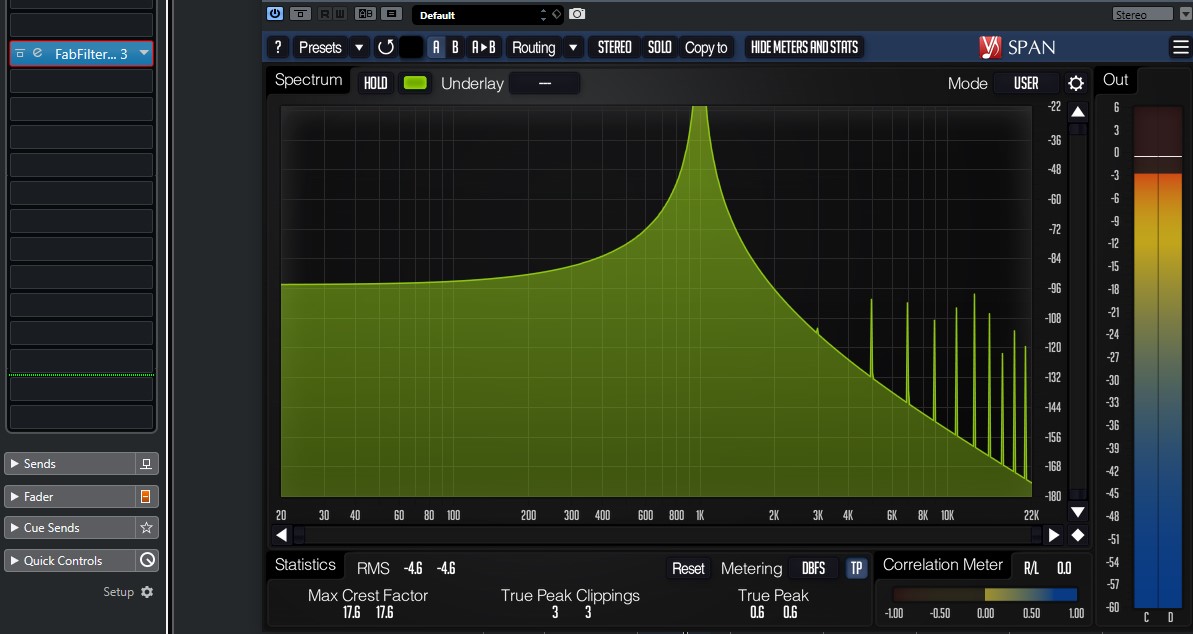The width and height of the screenshot is (1193, 634).
Task: Click preset up/down stepper arrows
Action: click(x=543, y=14)
